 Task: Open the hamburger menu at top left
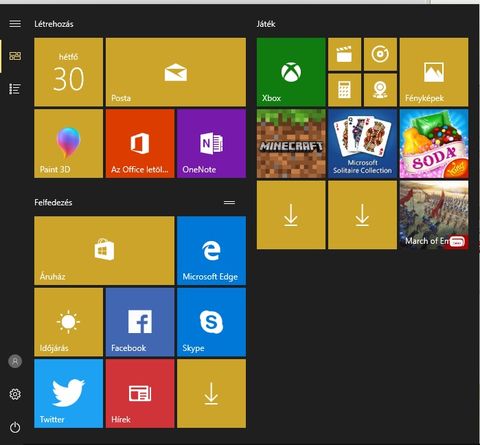(x=15, y=24)
